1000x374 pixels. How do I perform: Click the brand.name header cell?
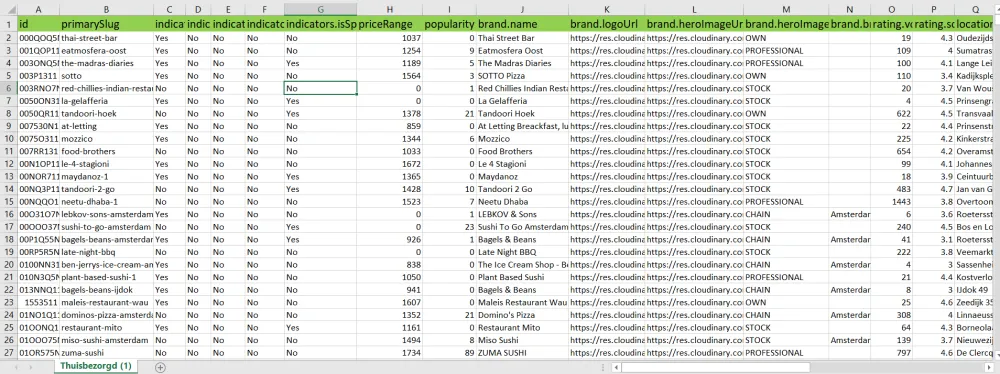point(522,24)
